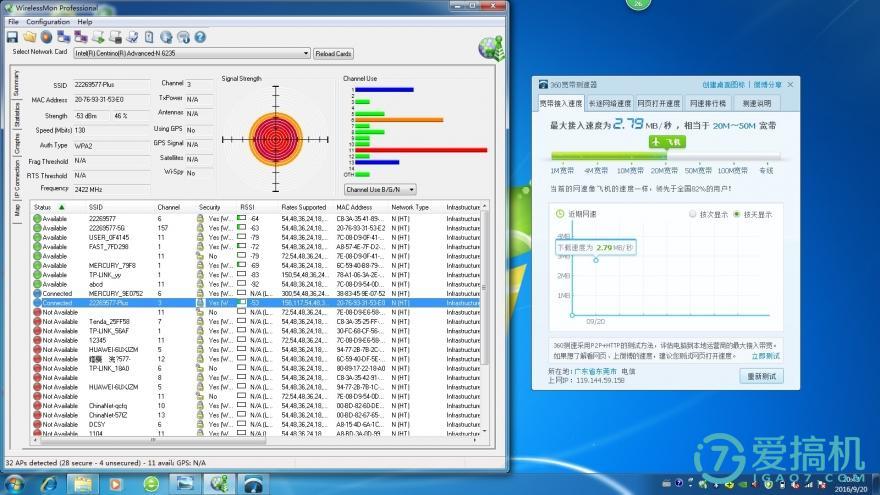The width and height of the screenshot is (880, 495).
Task: Click the blue globe toolbar icon
Action: coord(166,37)
